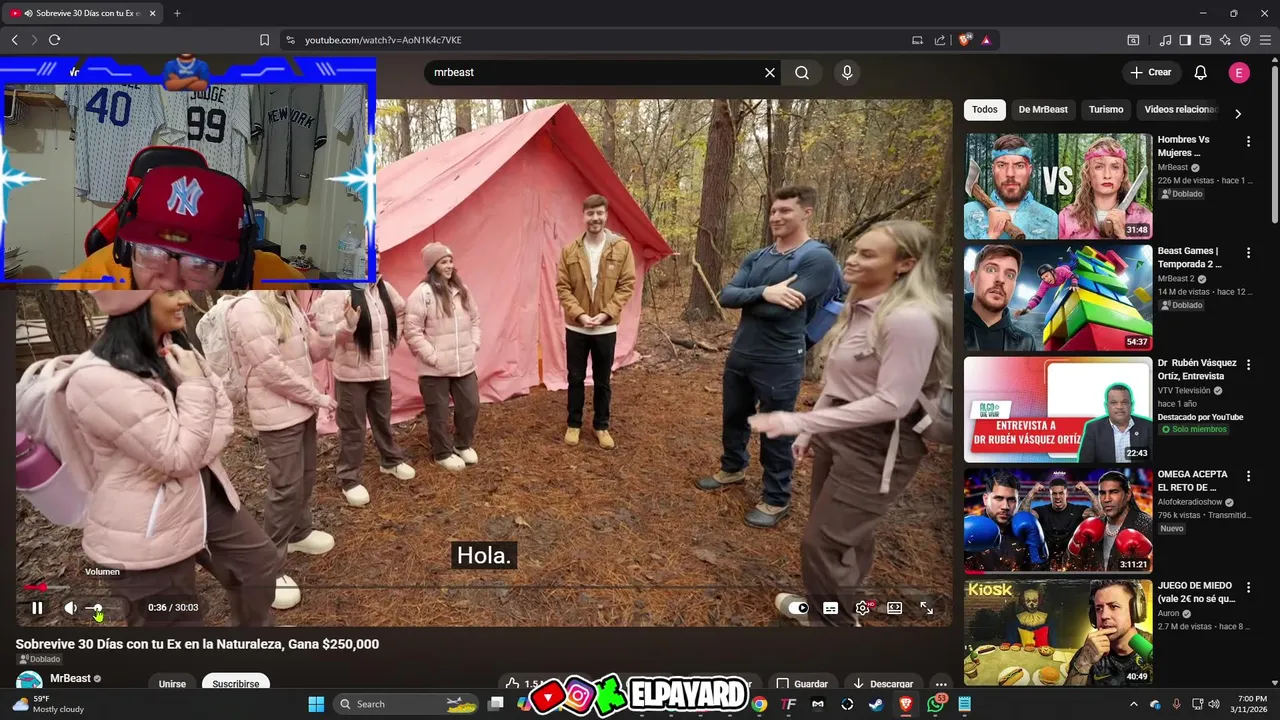Show more filter chips with right arrow
The width and height of the screenshot is (1280, 720).
tap(1238, 113)
